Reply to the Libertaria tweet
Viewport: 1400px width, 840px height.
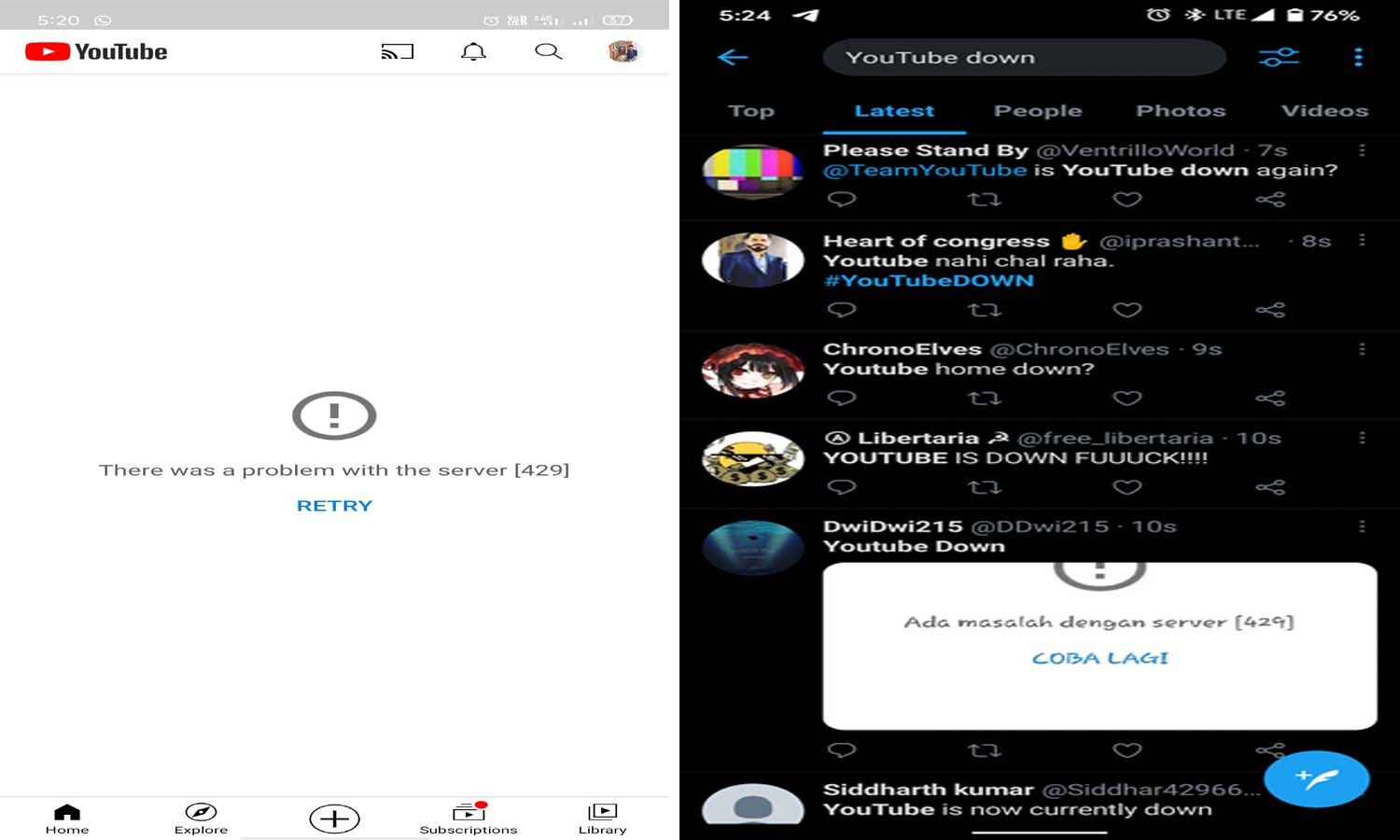842,486
